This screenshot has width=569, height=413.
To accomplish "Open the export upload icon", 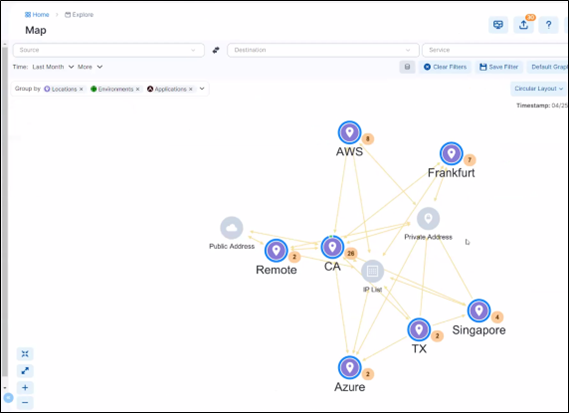I will click(x=523, y=25).
